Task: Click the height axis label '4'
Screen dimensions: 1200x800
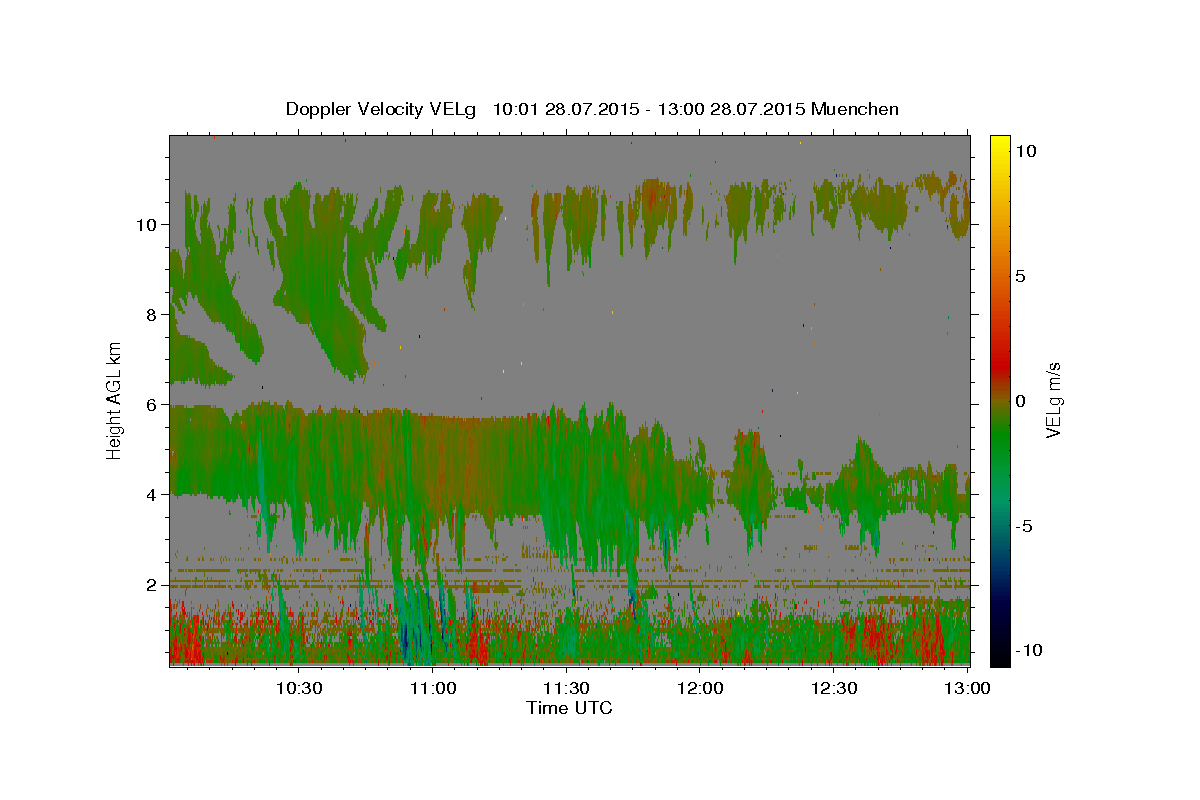Action: pos(153,495)
